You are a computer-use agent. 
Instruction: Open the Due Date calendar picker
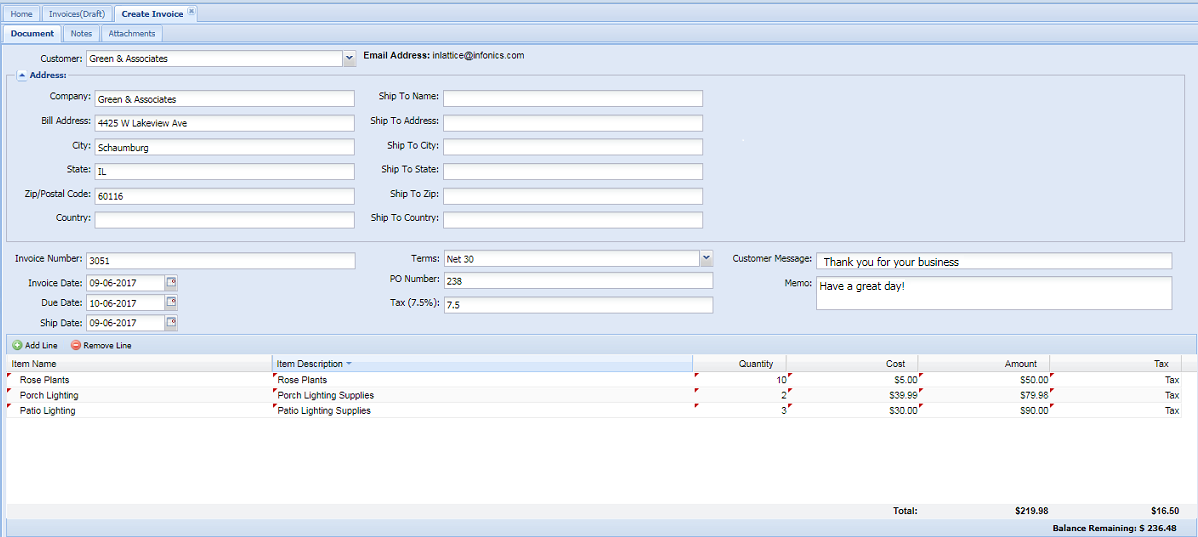(x=171, y=303)
